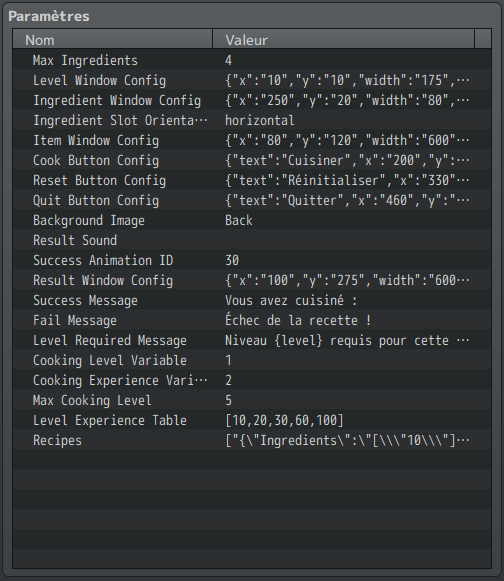This screenshot has width=504, height=581.
Task: Select the Result Window Config parameter
Action: [x=252, y=280]
